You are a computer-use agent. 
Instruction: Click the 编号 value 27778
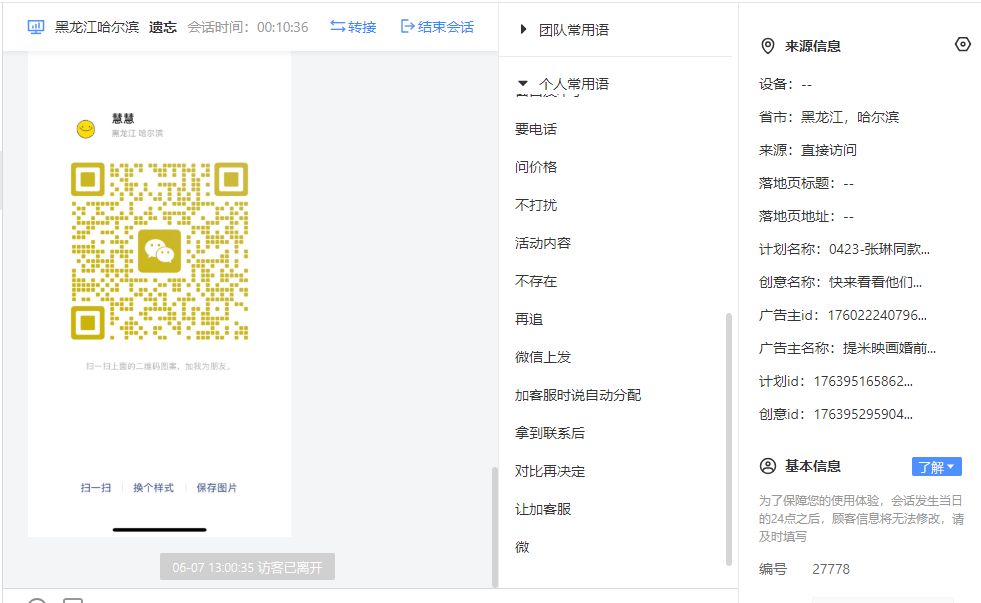[x=831, y=569]
